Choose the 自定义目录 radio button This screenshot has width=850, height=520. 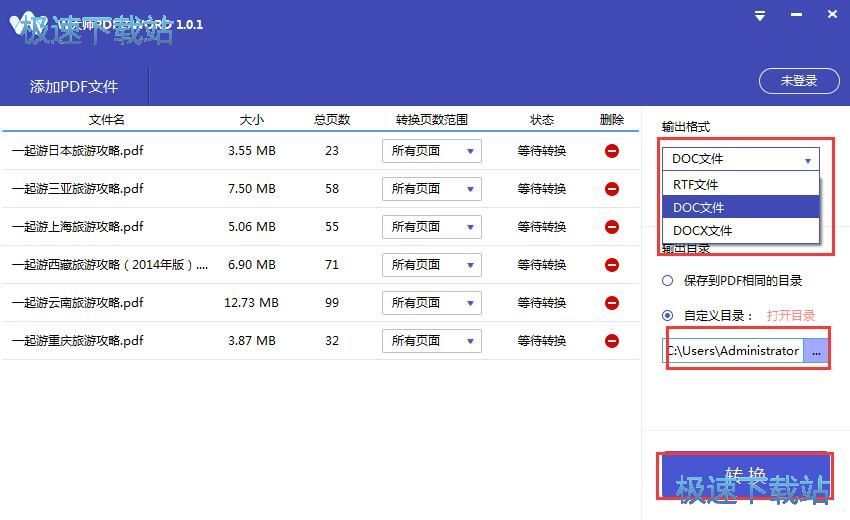667,315
